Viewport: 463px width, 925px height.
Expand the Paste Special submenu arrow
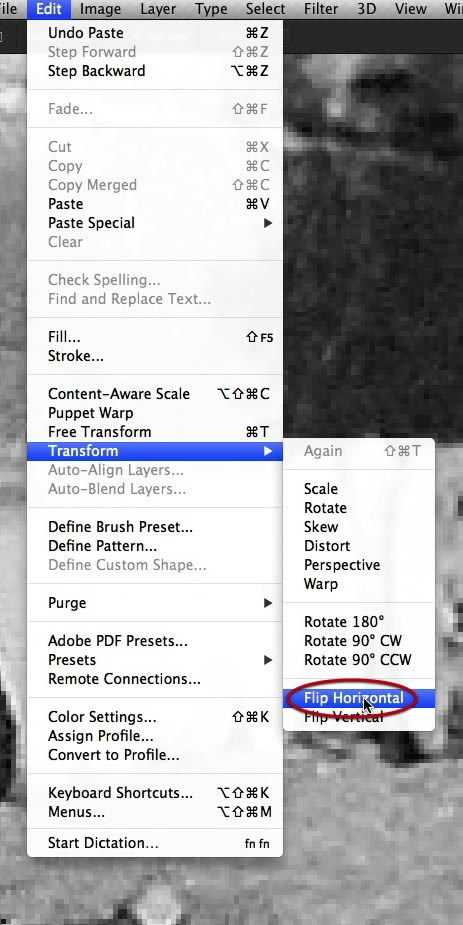(268, 223)
